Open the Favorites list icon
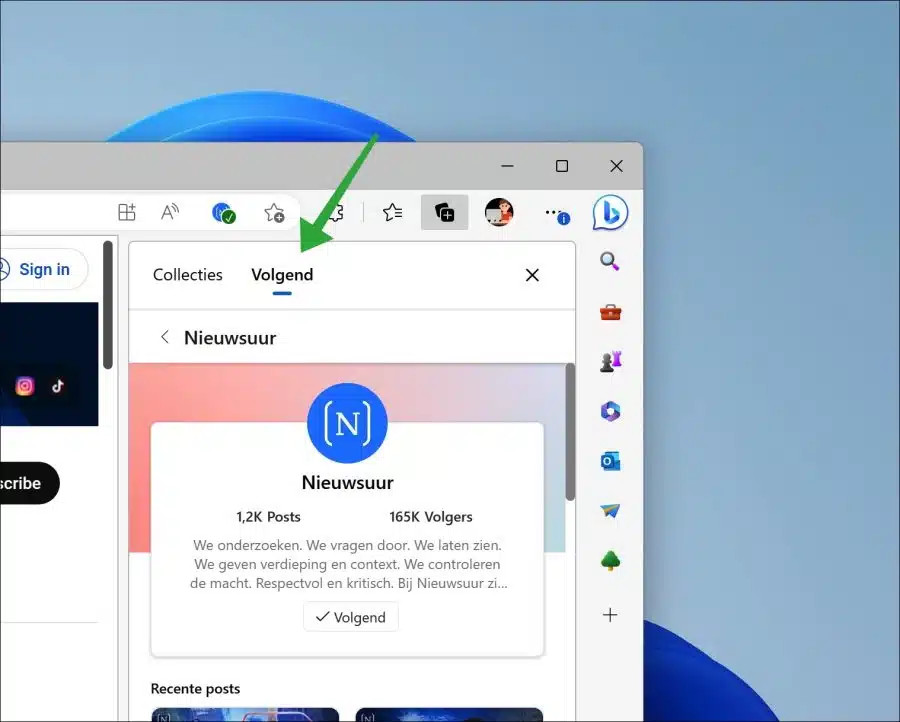Image resolution: width=900 pixels, height=722 pixels. point(393,212)
